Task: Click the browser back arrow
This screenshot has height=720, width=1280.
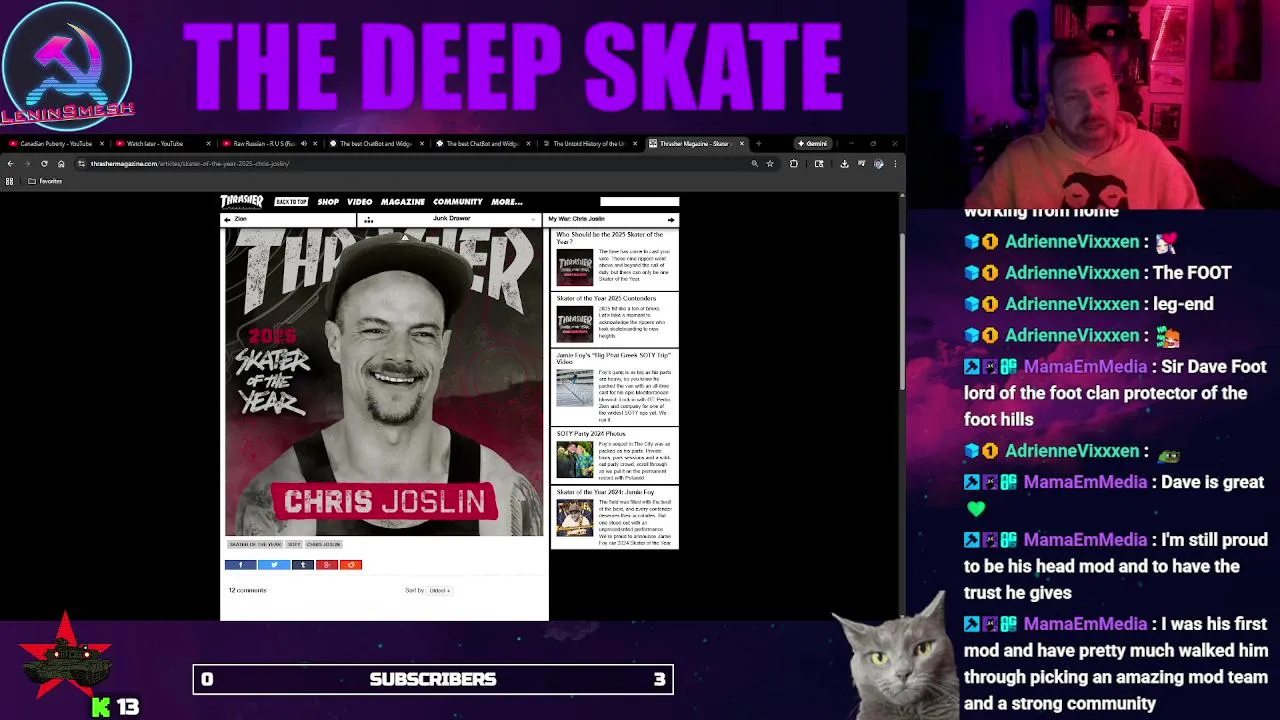Action: click(x=11, y=163)
